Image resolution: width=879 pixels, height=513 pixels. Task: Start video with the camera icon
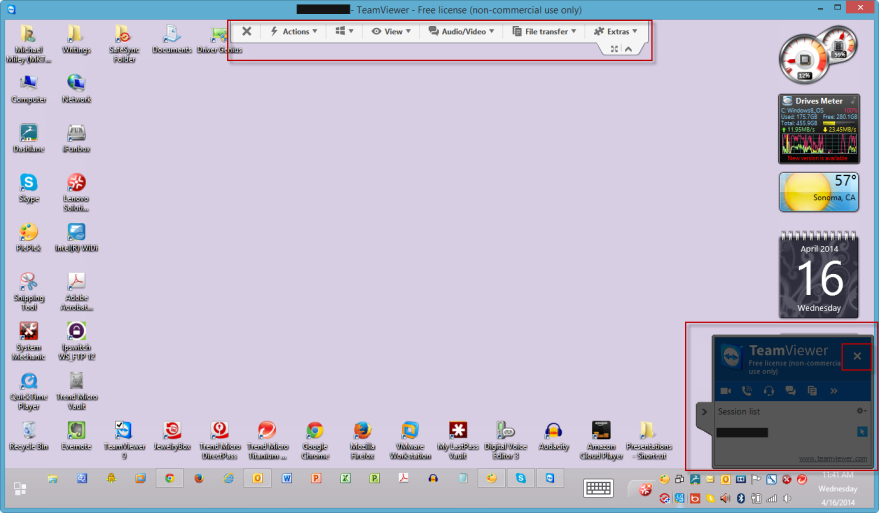pyautogui.click(x=724, y=390)
